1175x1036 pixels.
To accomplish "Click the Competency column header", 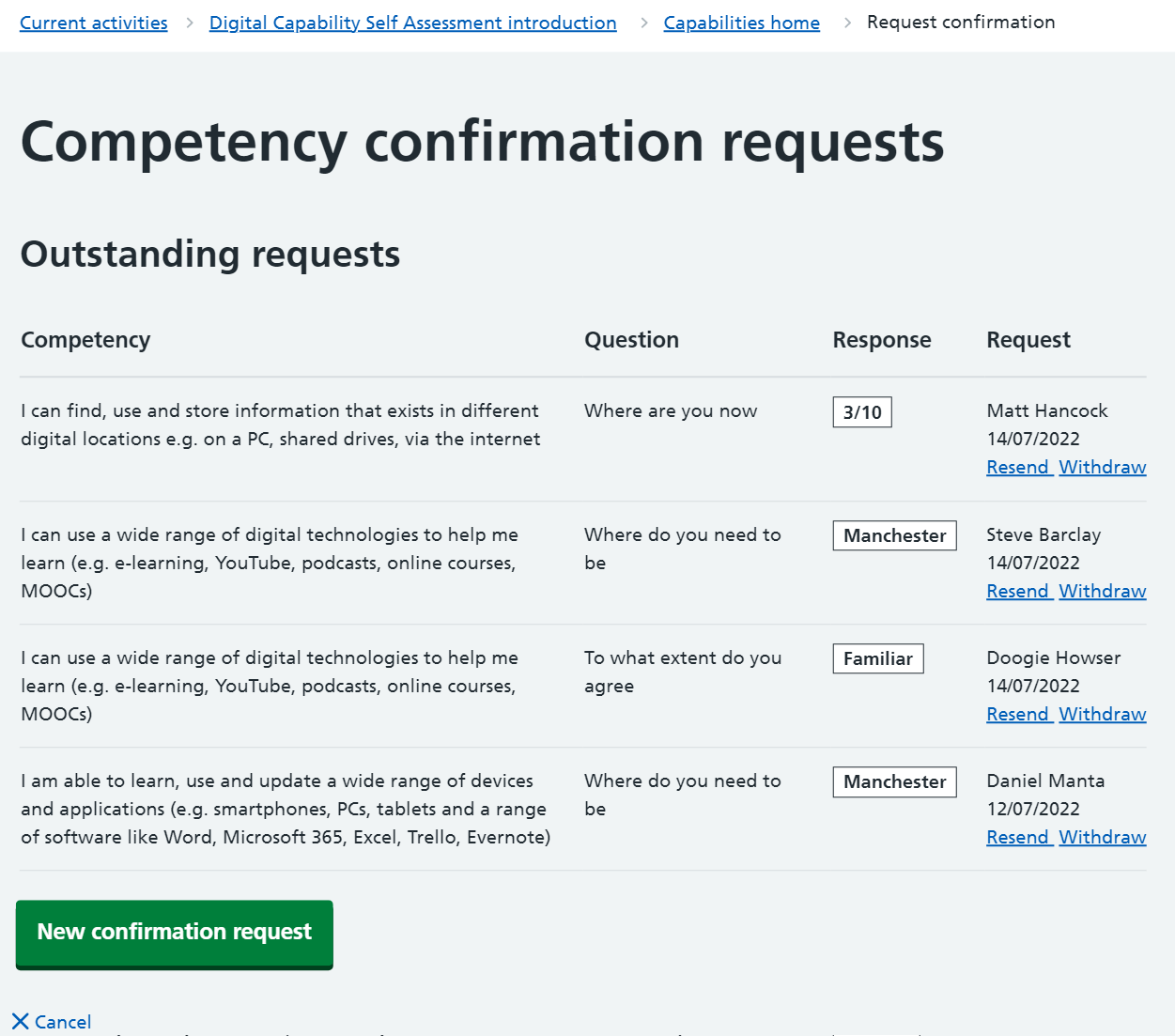I will pos(85,340).
